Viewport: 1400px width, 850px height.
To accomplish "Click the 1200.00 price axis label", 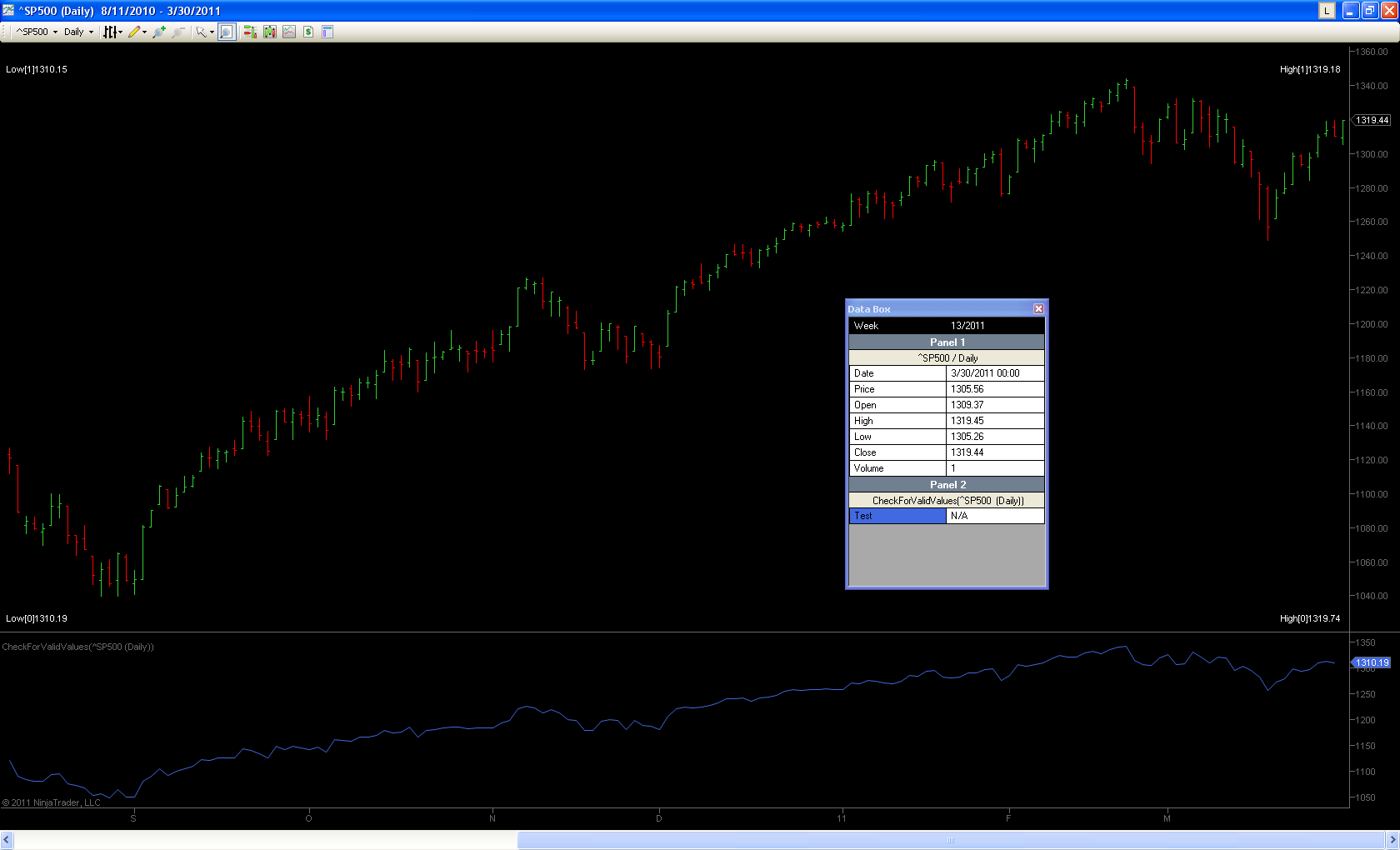I will click(x=1372, y=324).
